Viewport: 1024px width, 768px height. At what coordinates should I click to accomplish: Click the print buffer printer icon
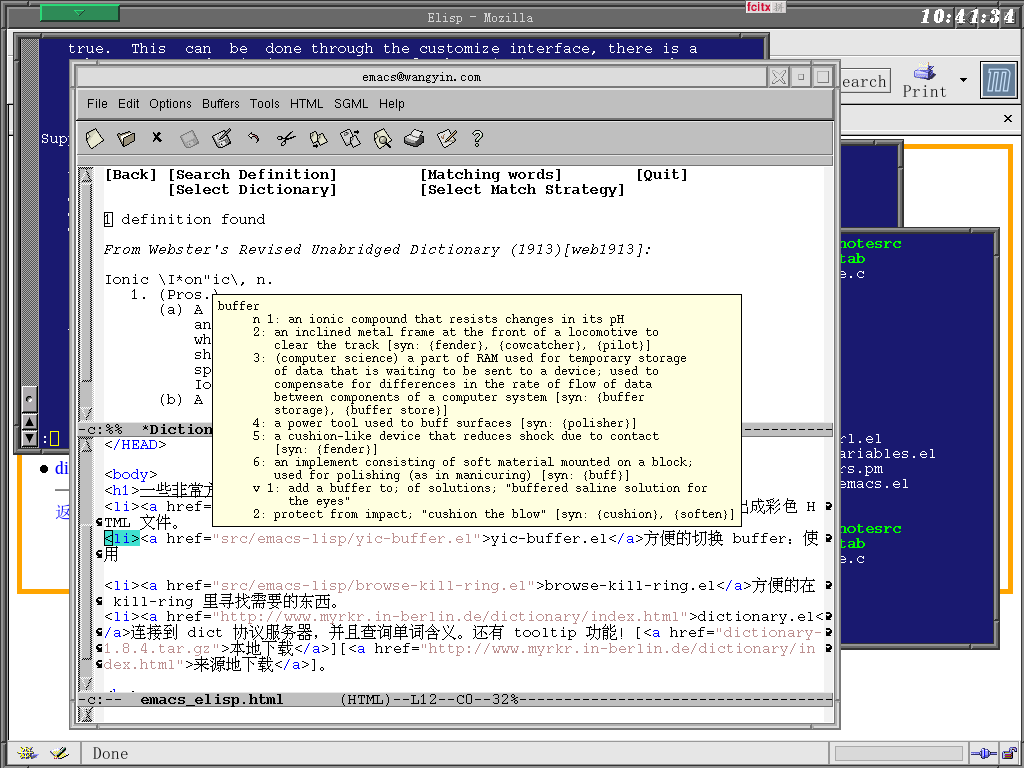(414, 138)
